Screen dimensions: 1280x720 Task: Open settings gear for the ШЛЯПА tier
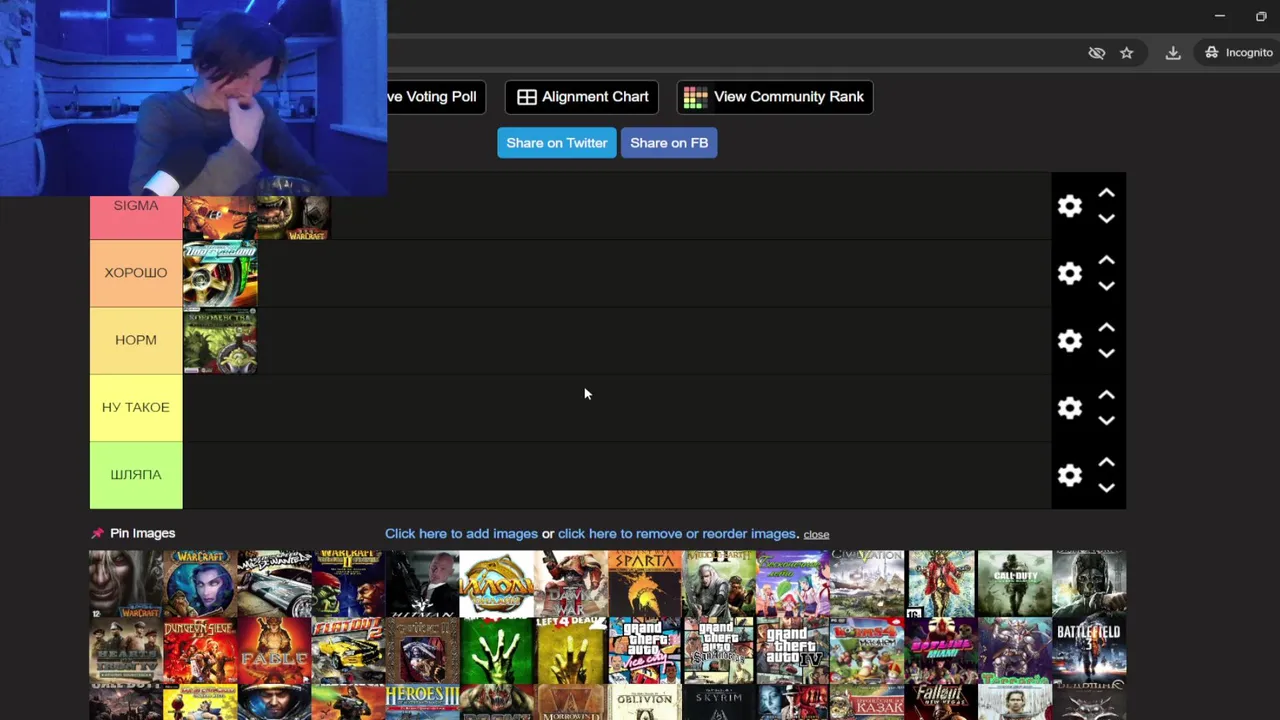[1070, 475]
